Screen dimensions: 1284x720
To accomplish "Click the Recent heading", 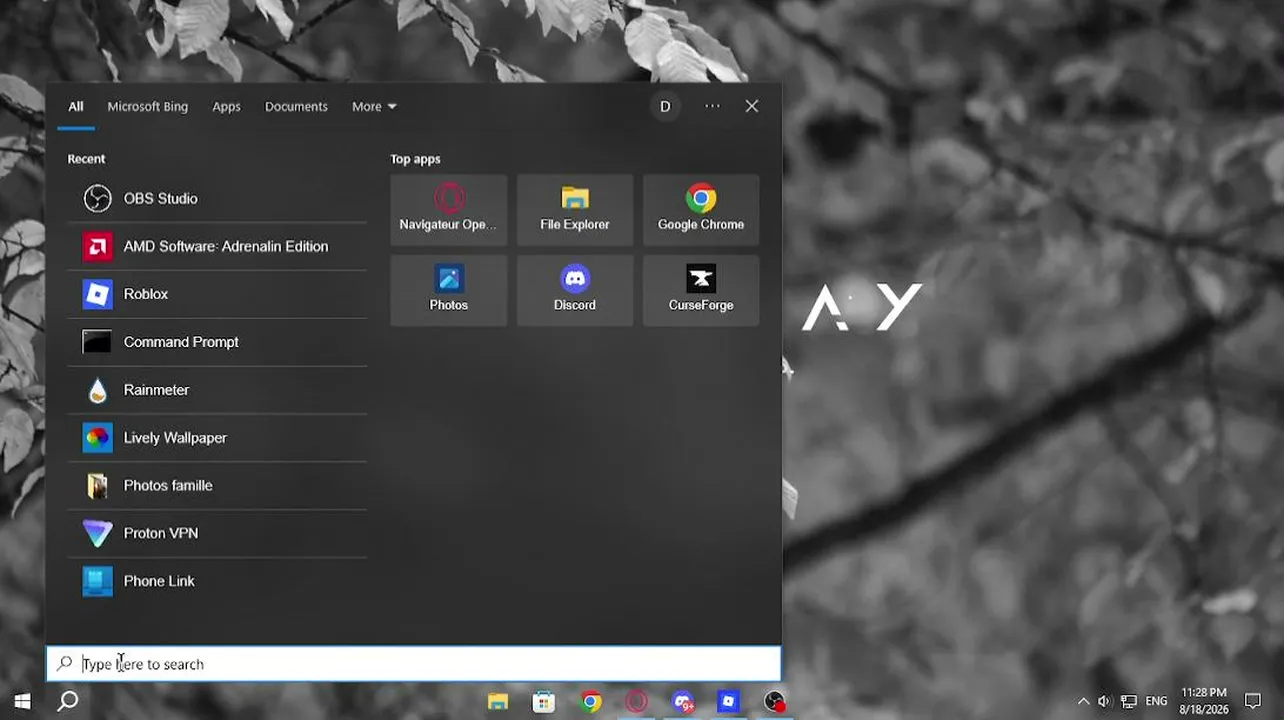I will tap(86, 159).
